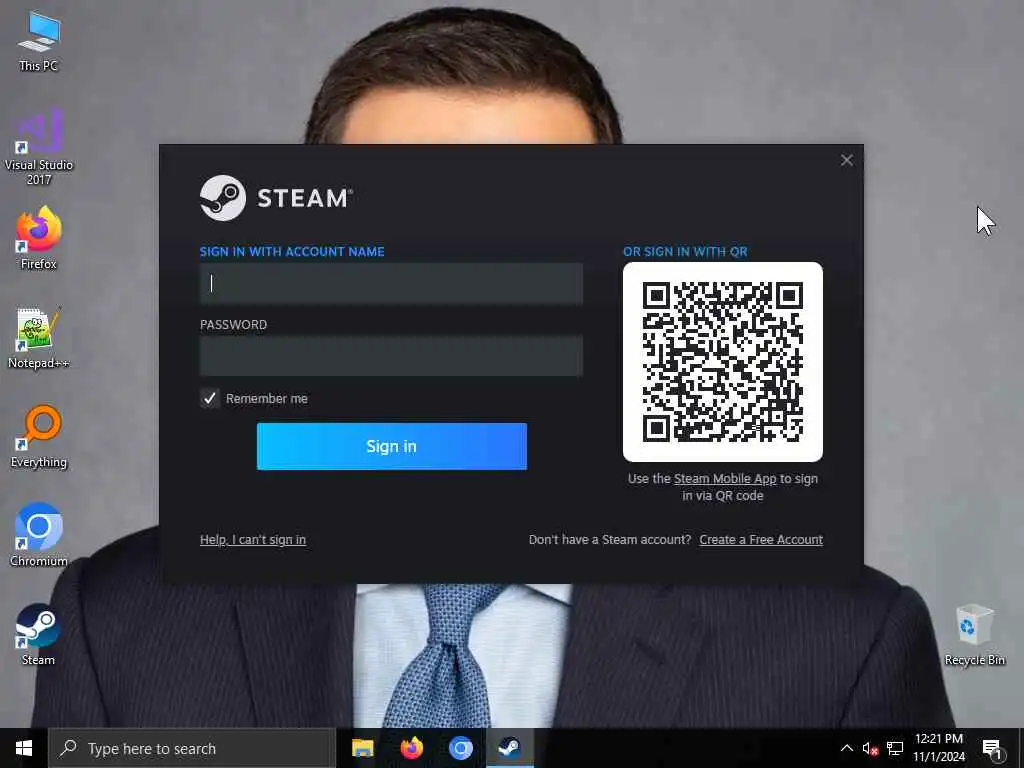The width and height of the screenshot is (1024, 768).
Task: Click the Steam logo in the login dialog
Action: [276, 198]
